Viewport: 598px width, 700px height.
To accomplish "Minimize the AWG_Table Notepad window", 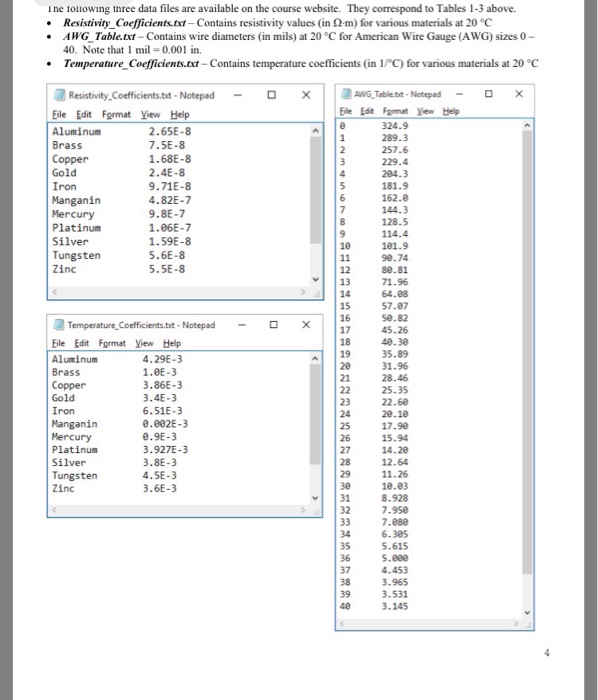I will pyautogui.click(x=459, y=94).
